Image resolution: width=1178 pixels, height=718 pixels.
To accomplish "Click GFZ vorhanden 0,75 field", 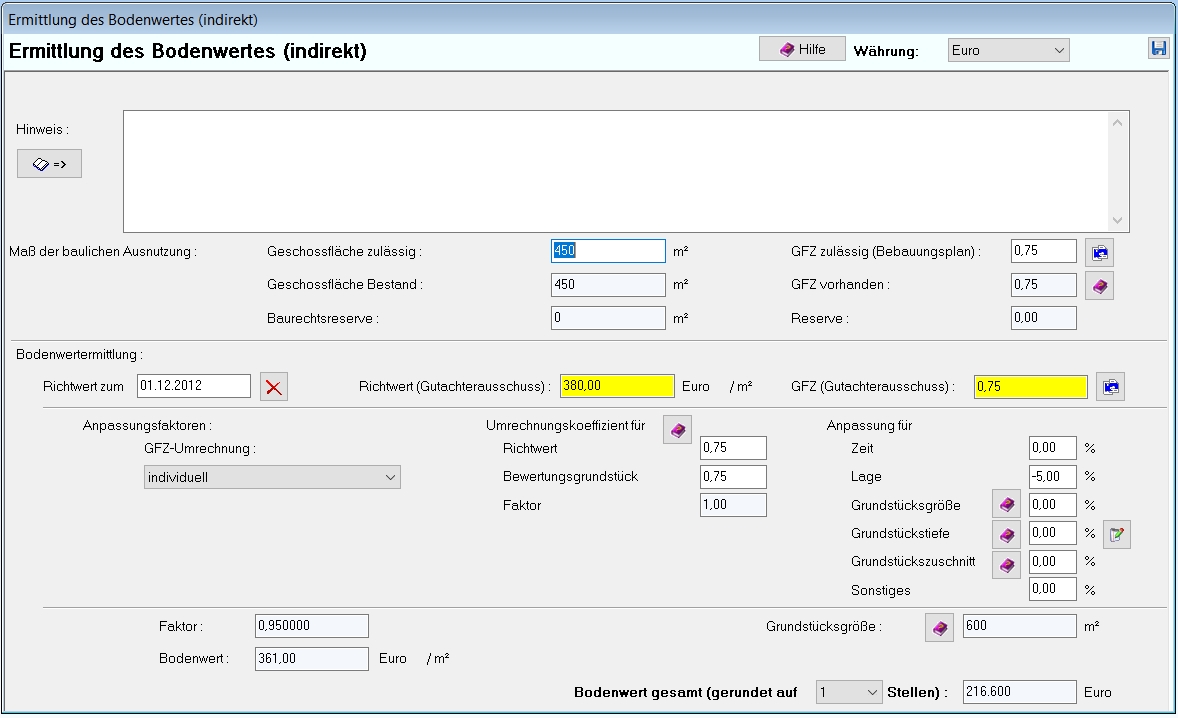I will [x=1044, y=285].
